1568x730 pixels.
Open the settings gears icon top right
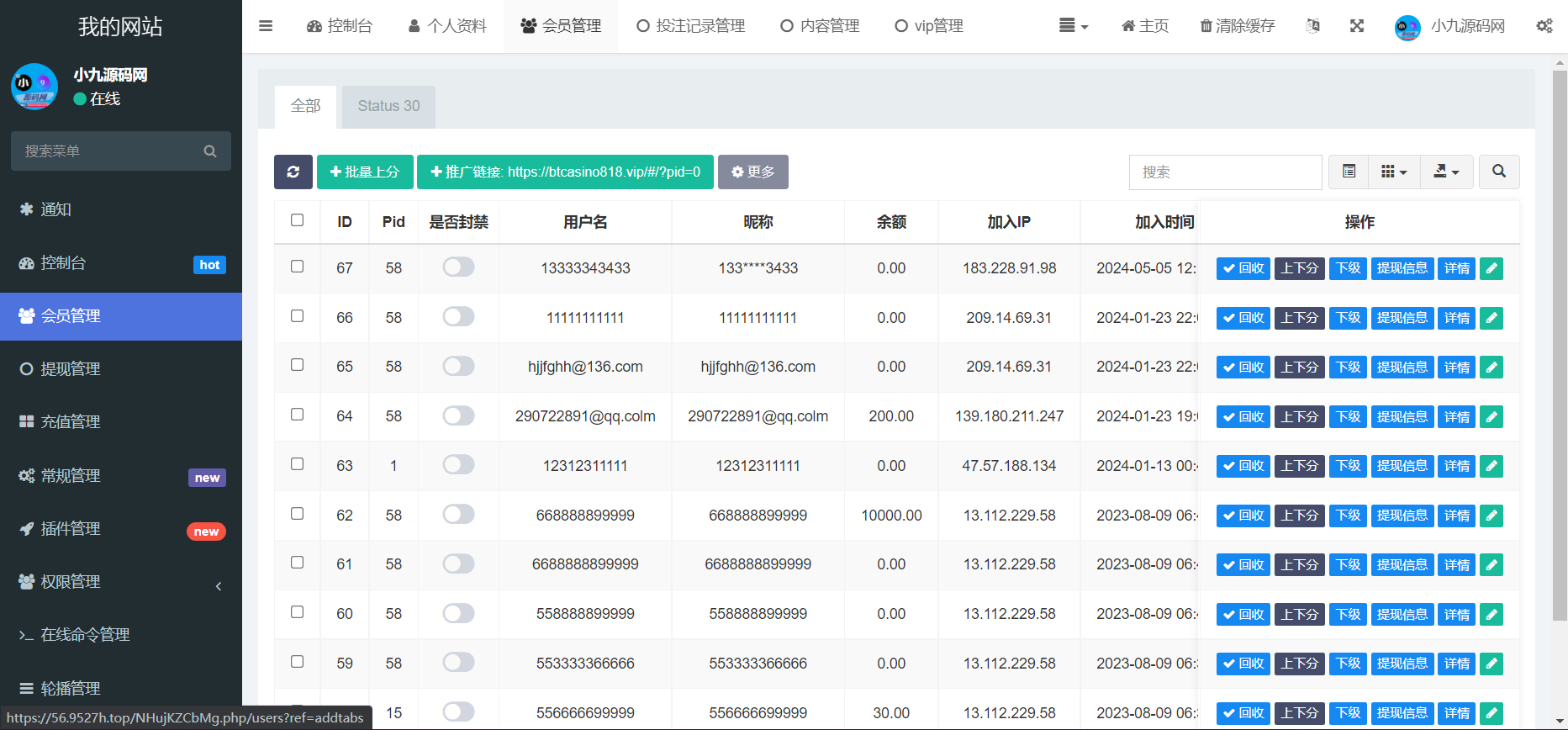pos(1544,26)
